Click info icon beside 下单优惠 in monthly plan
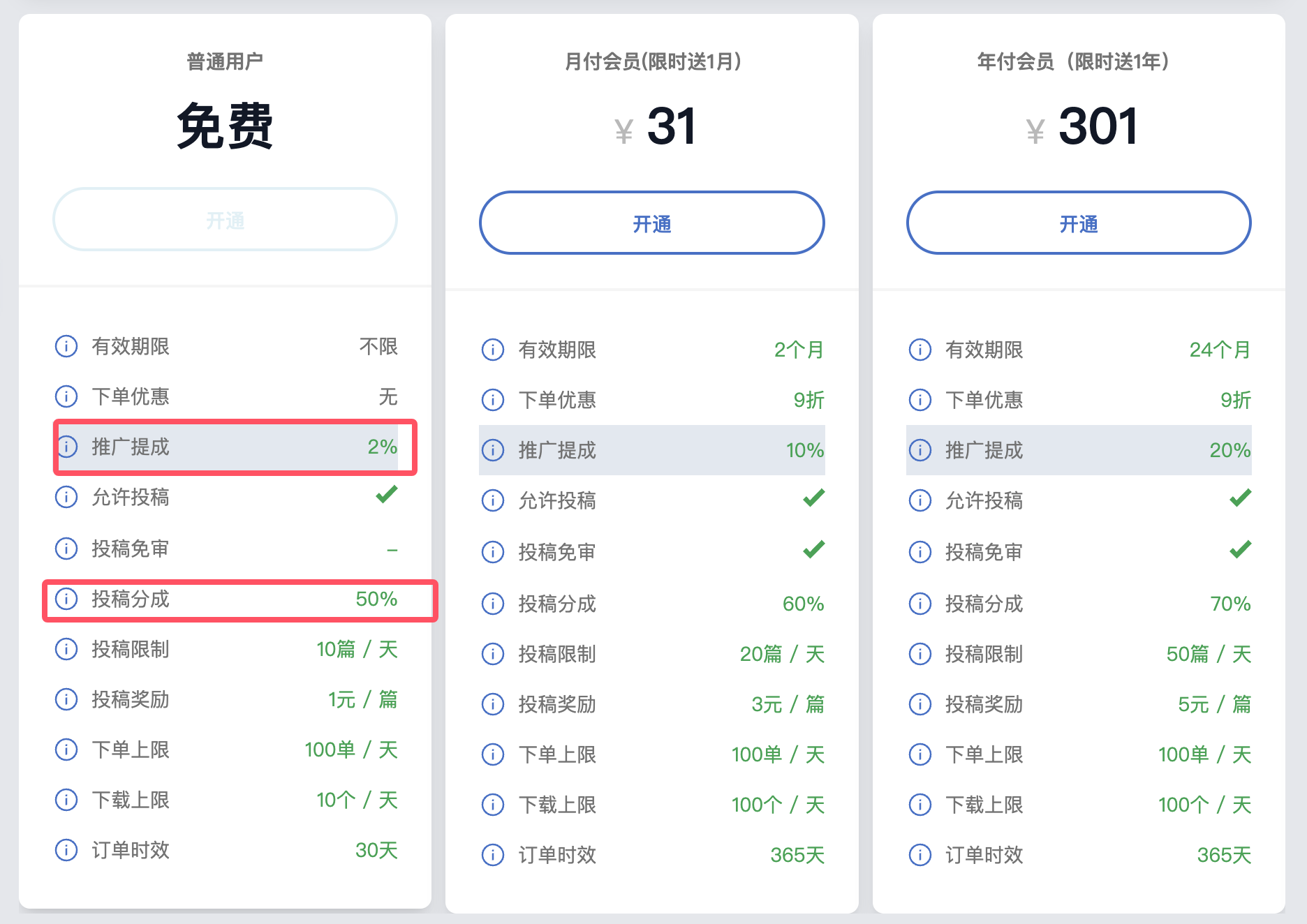Screen dimensions: 1307x924 click(493, 400)
